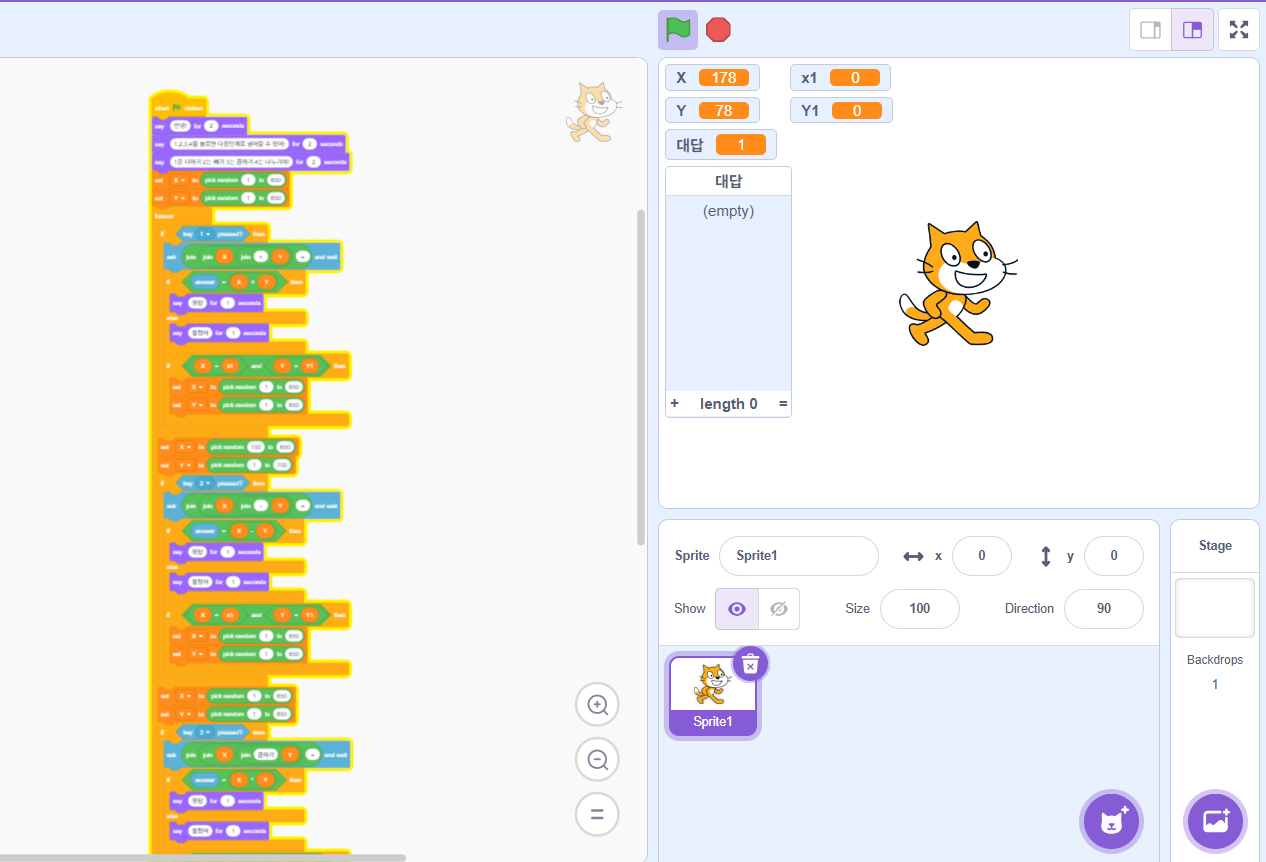
Task: Click the horizontal workspace scrollbar
Action: (x=203, y=858)
